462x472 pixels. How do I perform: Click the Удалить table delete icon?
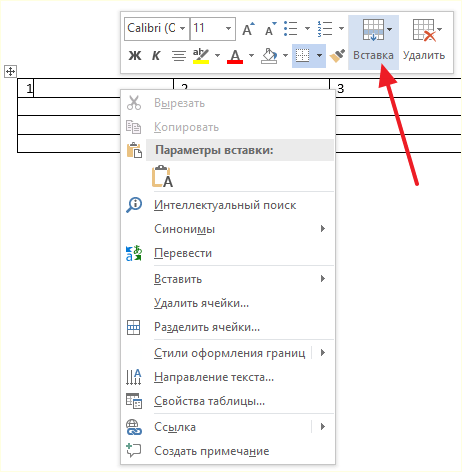pos(424,30)
